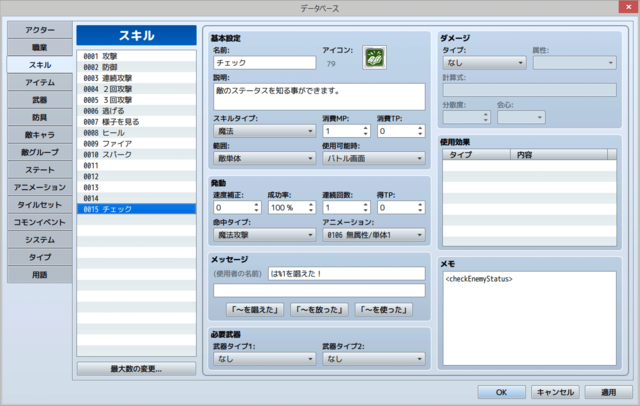Image resolution: width=640 pixels, height=406 pixels.
Task: Click the 連続回数 spinner field
Action: click(346, 208)
